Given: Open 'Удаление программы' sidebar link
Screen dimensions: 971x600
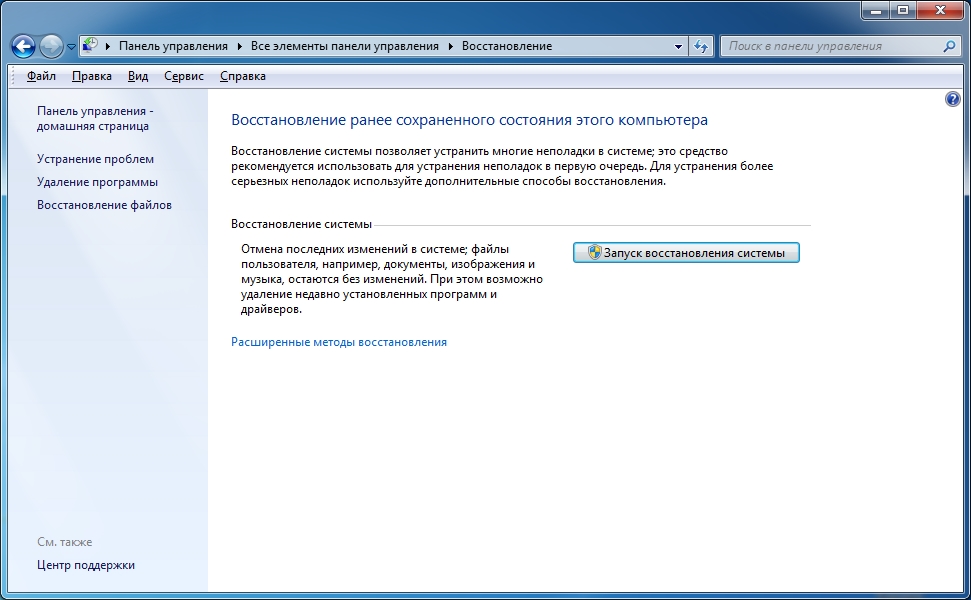Looking at the screenshot, I should (x=97, y=182).
